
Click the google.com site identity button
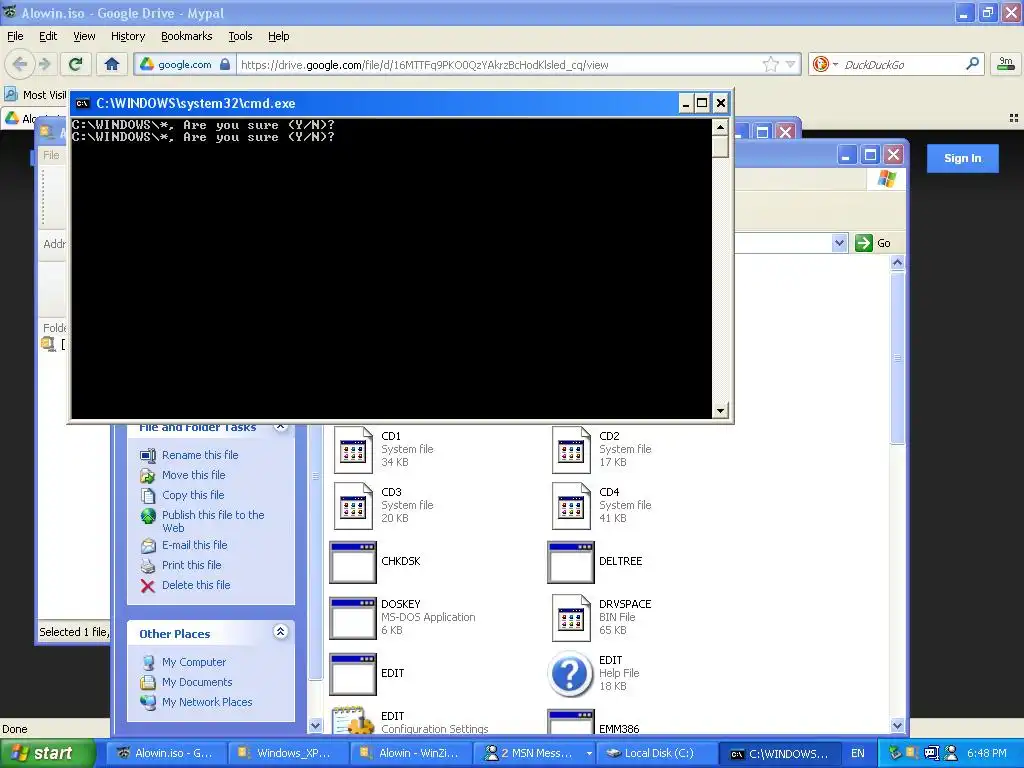185,64
